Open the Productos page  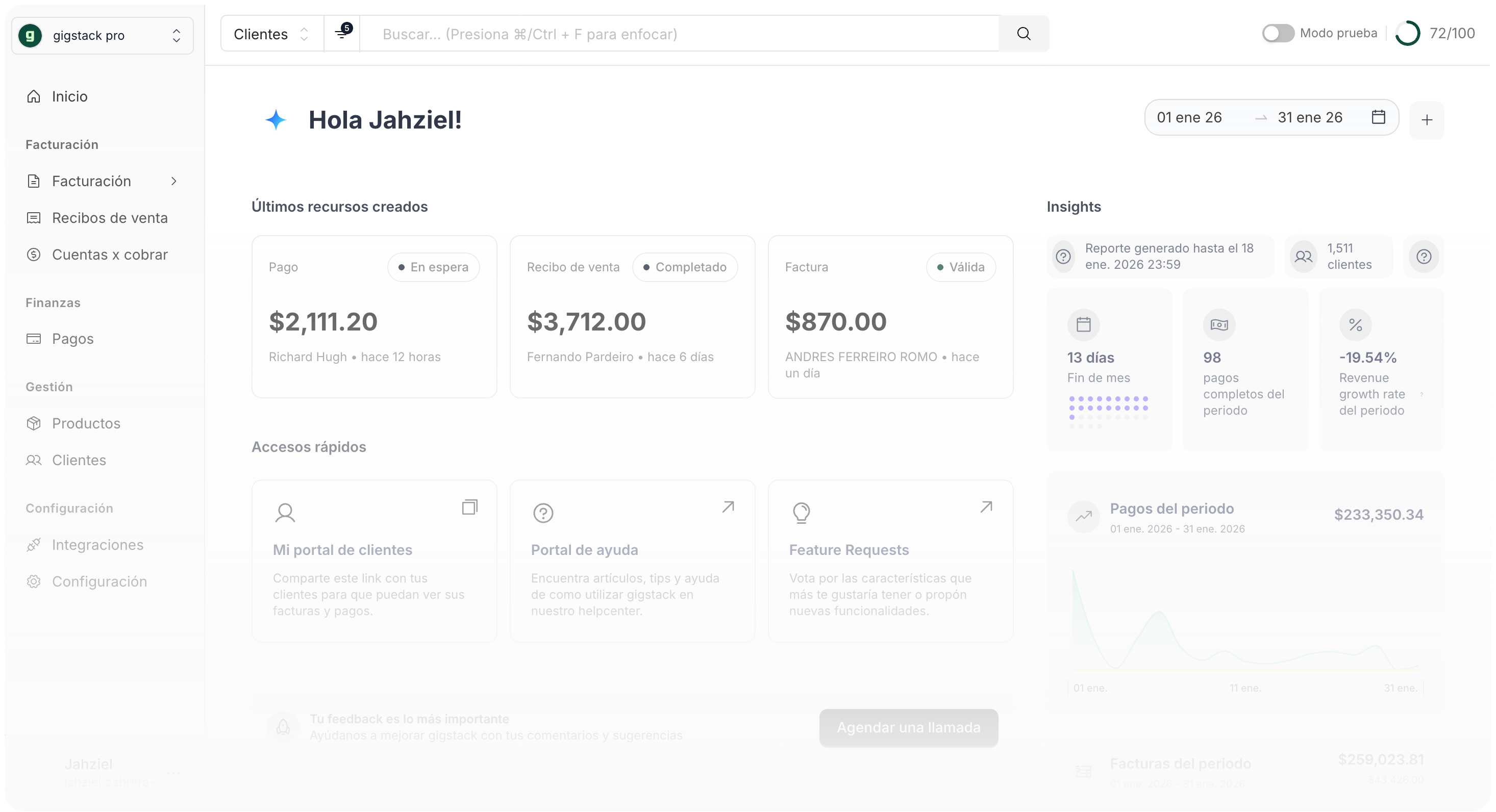point(86,423)
